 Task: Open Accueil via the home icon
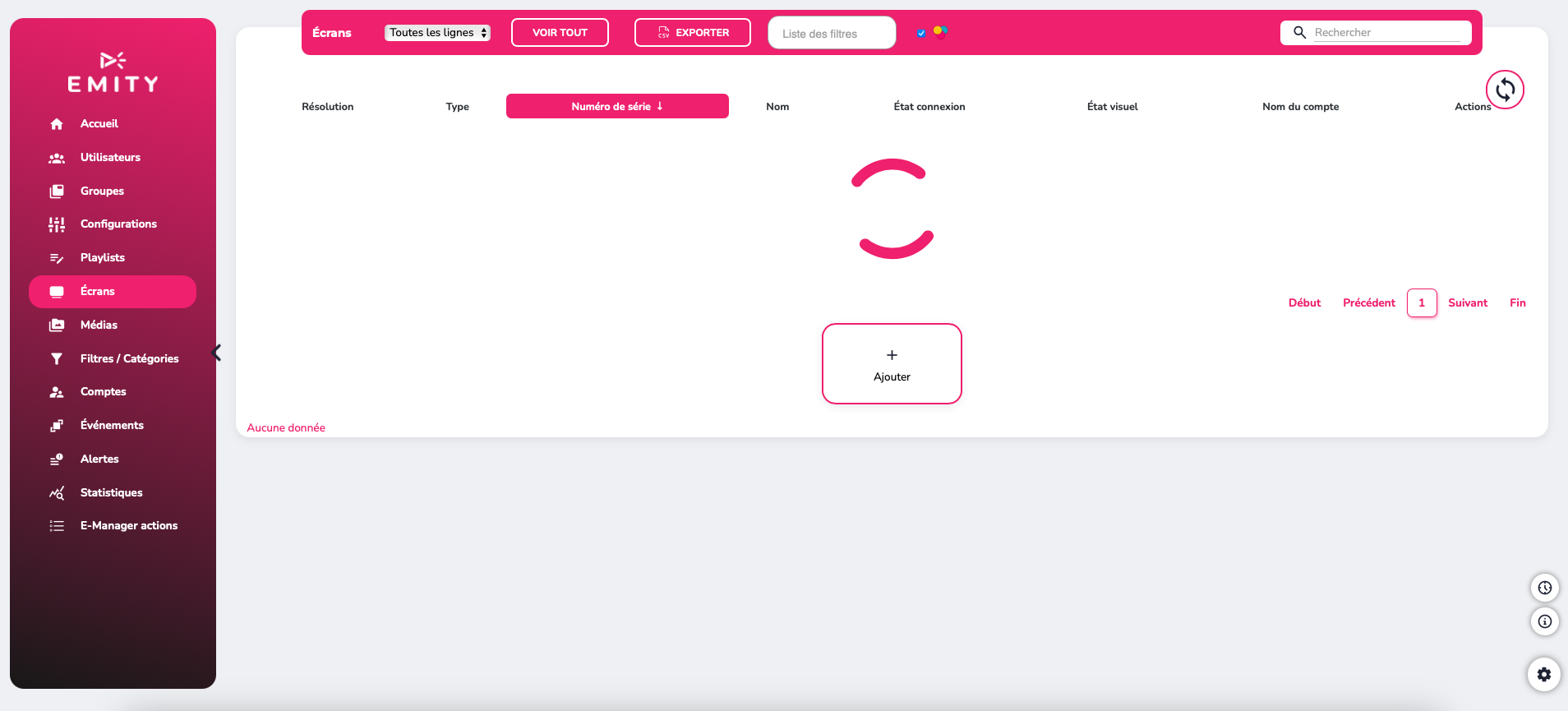pos(57,124)
